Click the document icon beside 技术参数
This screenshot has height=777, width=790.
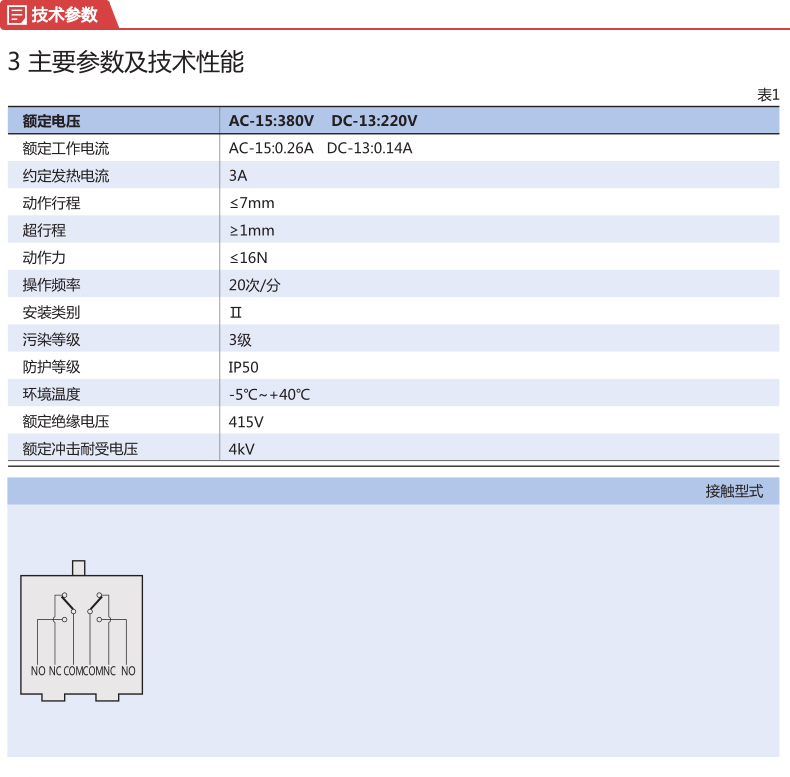click(16, 15)
